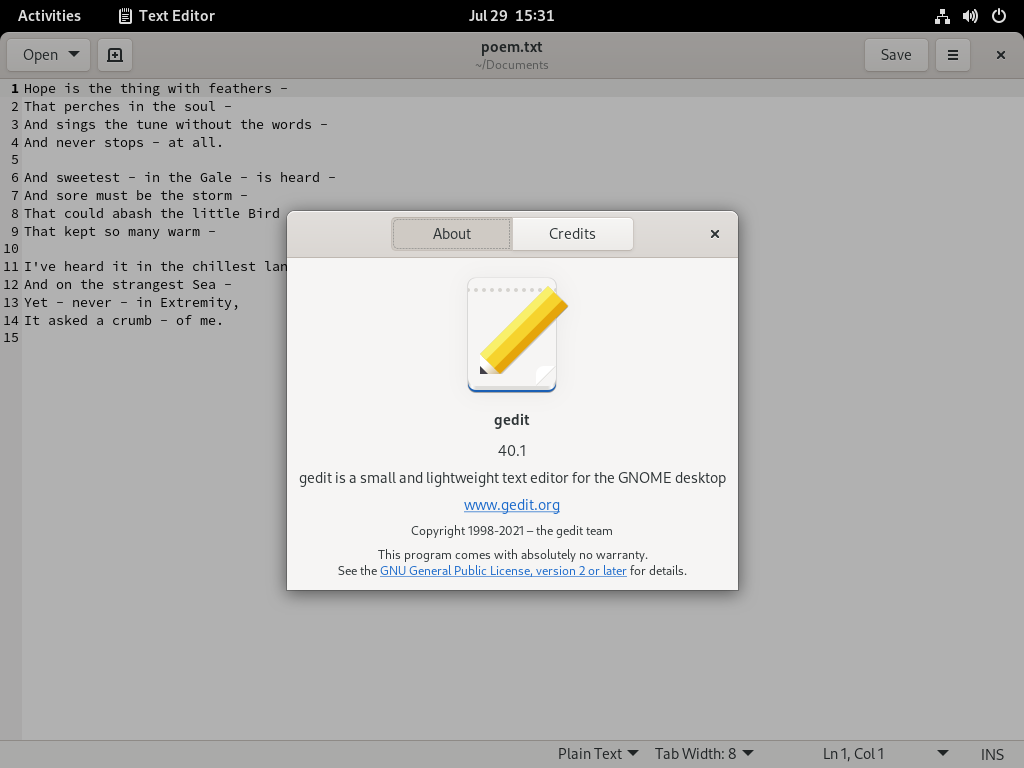
Task: Open the clock showing Jul 29 15:31
Action: (x=511, y=16)
